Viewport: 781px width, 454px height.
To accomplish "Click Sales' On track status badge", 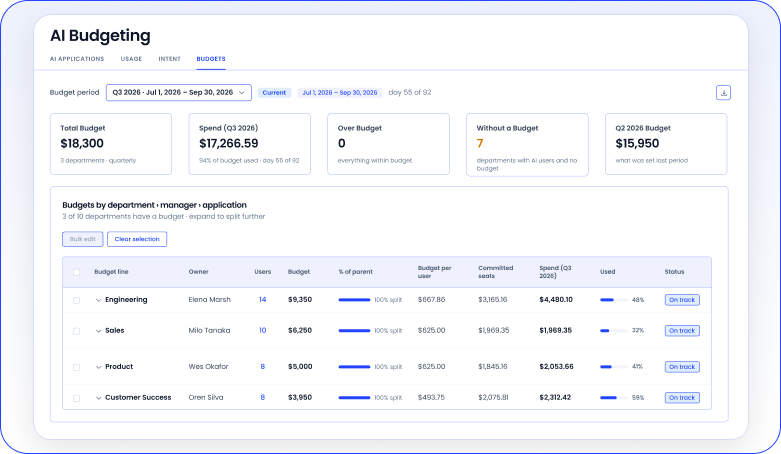I will tap(682, 331).
